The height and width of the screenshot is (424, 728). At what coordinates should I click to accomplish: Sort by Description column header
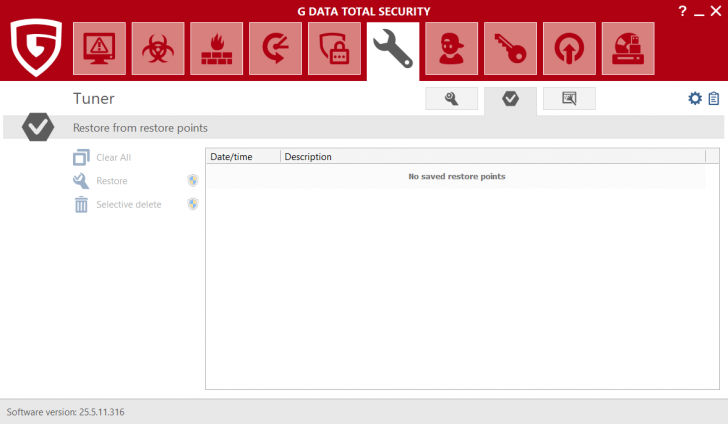[x=493, y=157]
